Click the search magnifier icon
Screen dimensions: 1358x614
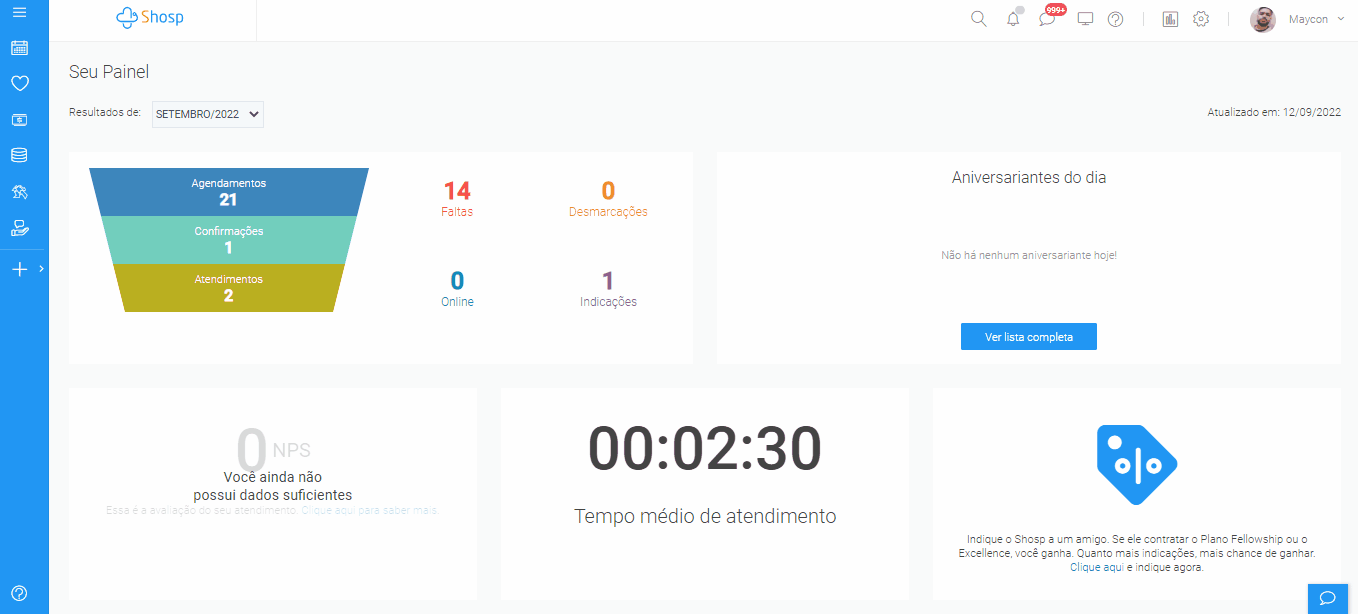tap(979, 19)
